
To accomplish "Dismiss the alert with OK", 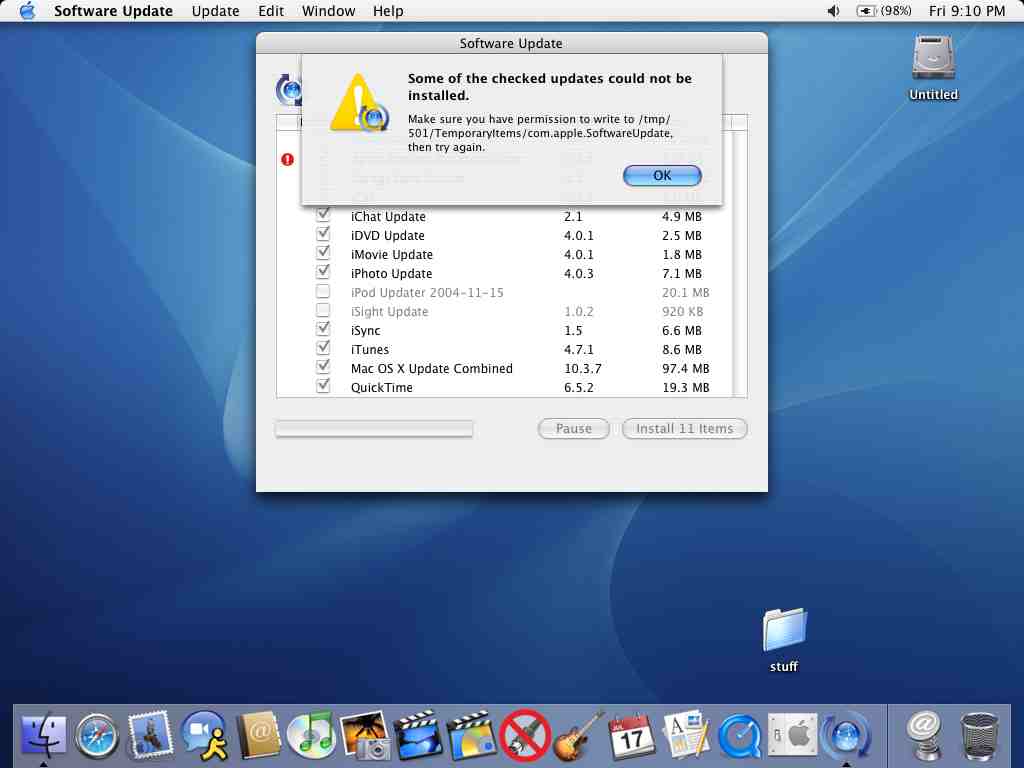I will pos(662,175).
